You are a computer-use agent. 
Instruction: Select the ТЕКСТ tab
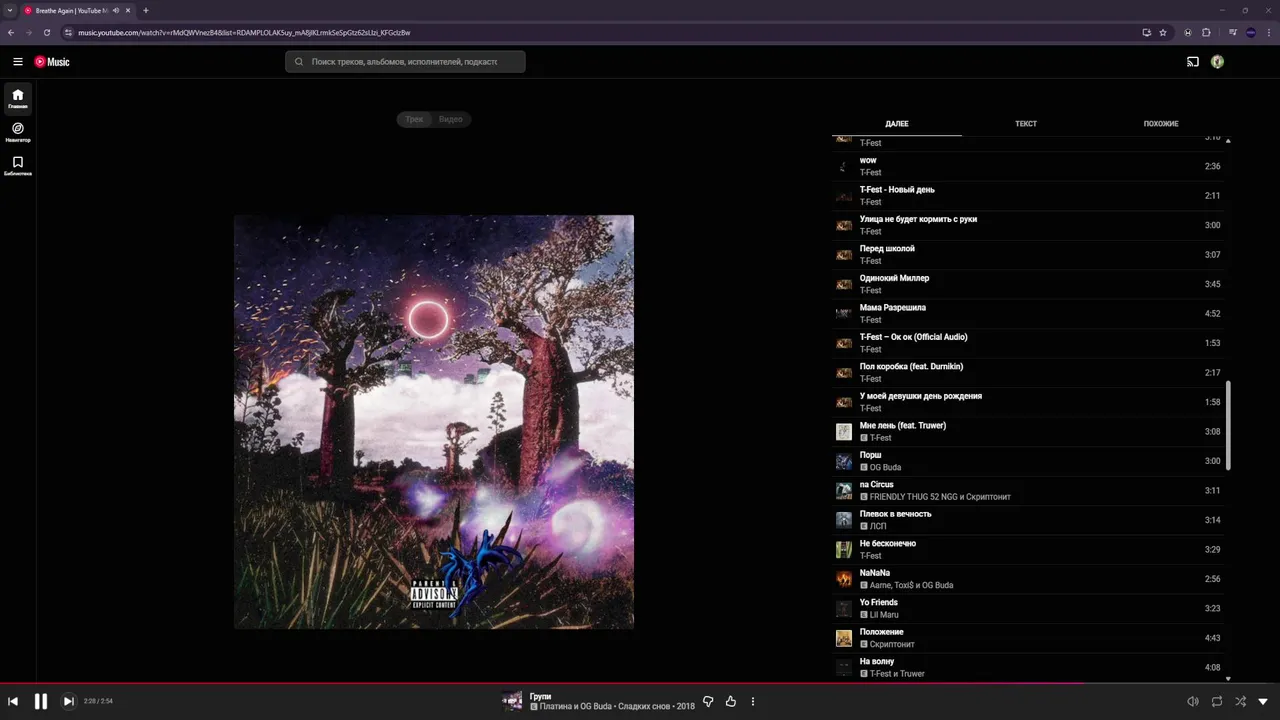(x=1026, y=124)
